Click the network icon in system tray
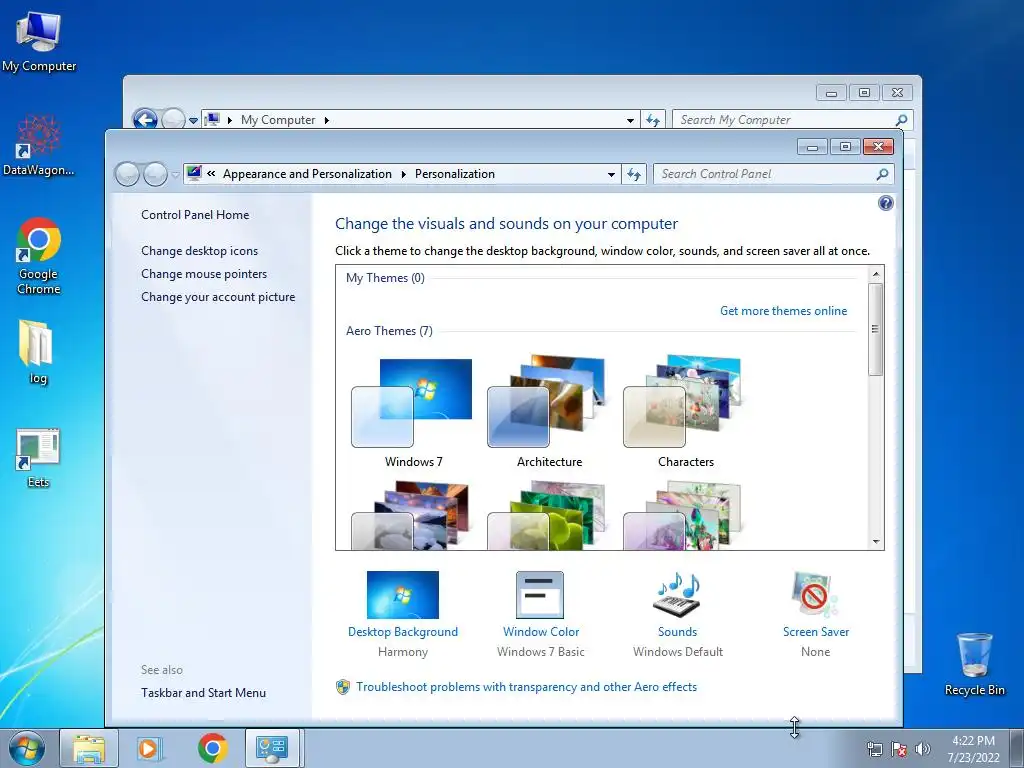 (874, 749)
